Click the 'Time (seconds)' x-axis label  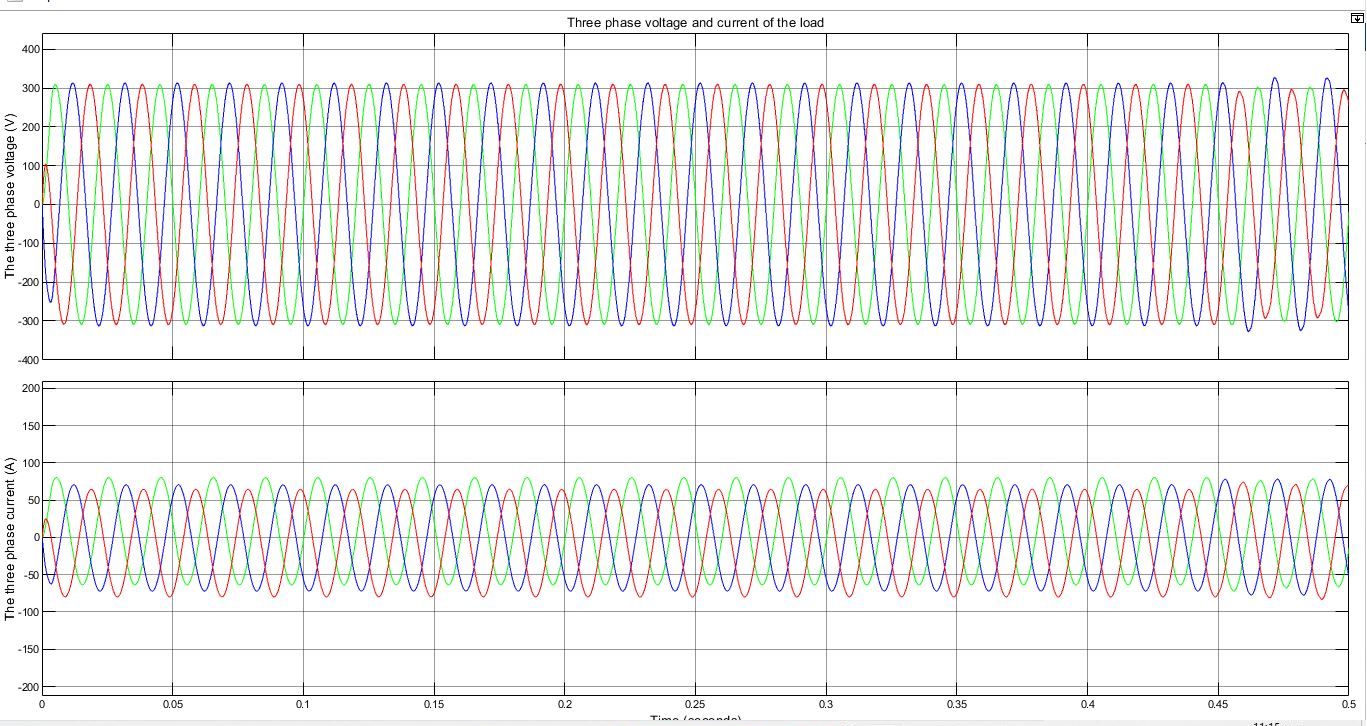(x=695, y=720)
